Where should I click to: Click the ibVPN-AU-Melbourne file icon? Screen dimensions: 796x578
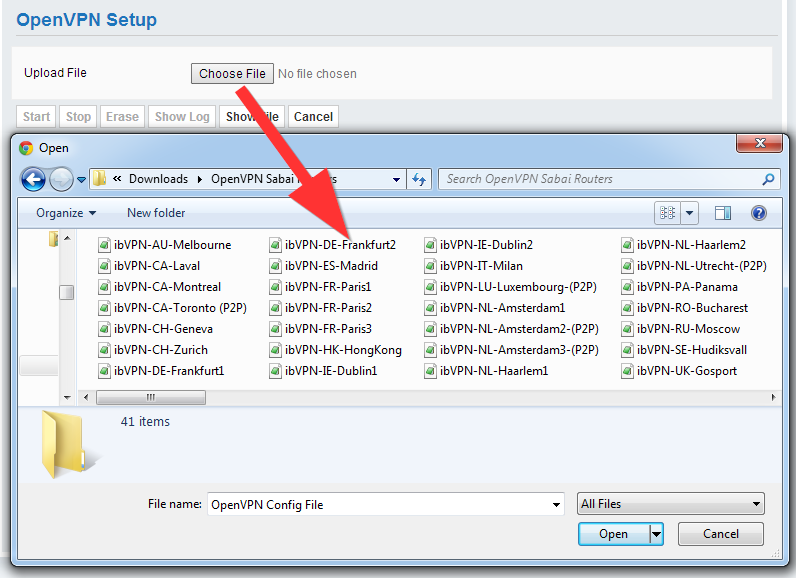(104, 245)
